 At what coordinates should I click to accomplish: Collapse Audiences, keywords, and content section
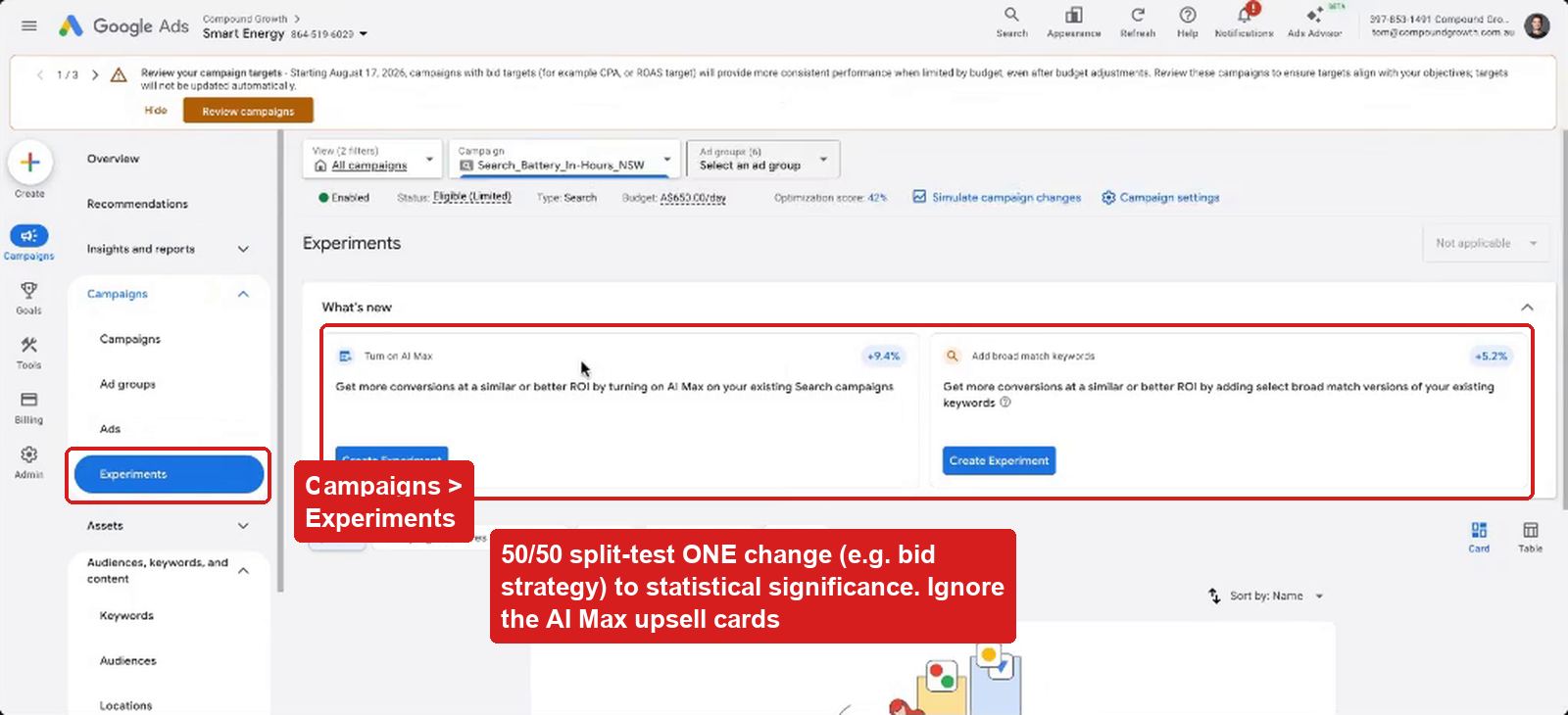point(243,571)
